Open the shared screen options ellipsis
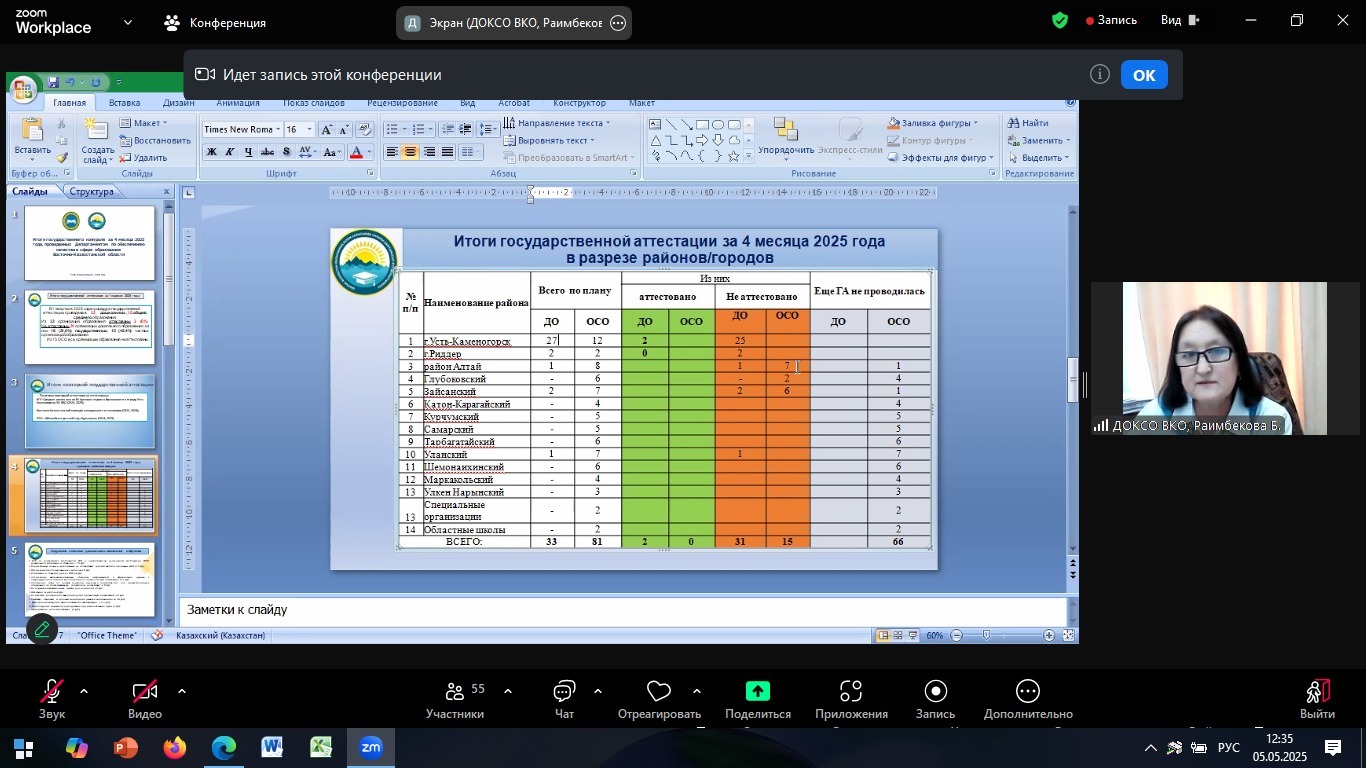1366x768 pixels. point(618,23)
